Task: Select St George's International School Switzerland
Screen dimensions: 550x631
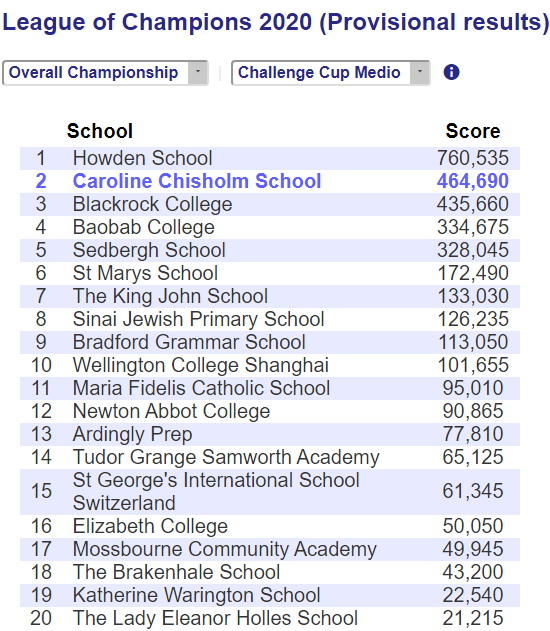Action: click(216, 491)
